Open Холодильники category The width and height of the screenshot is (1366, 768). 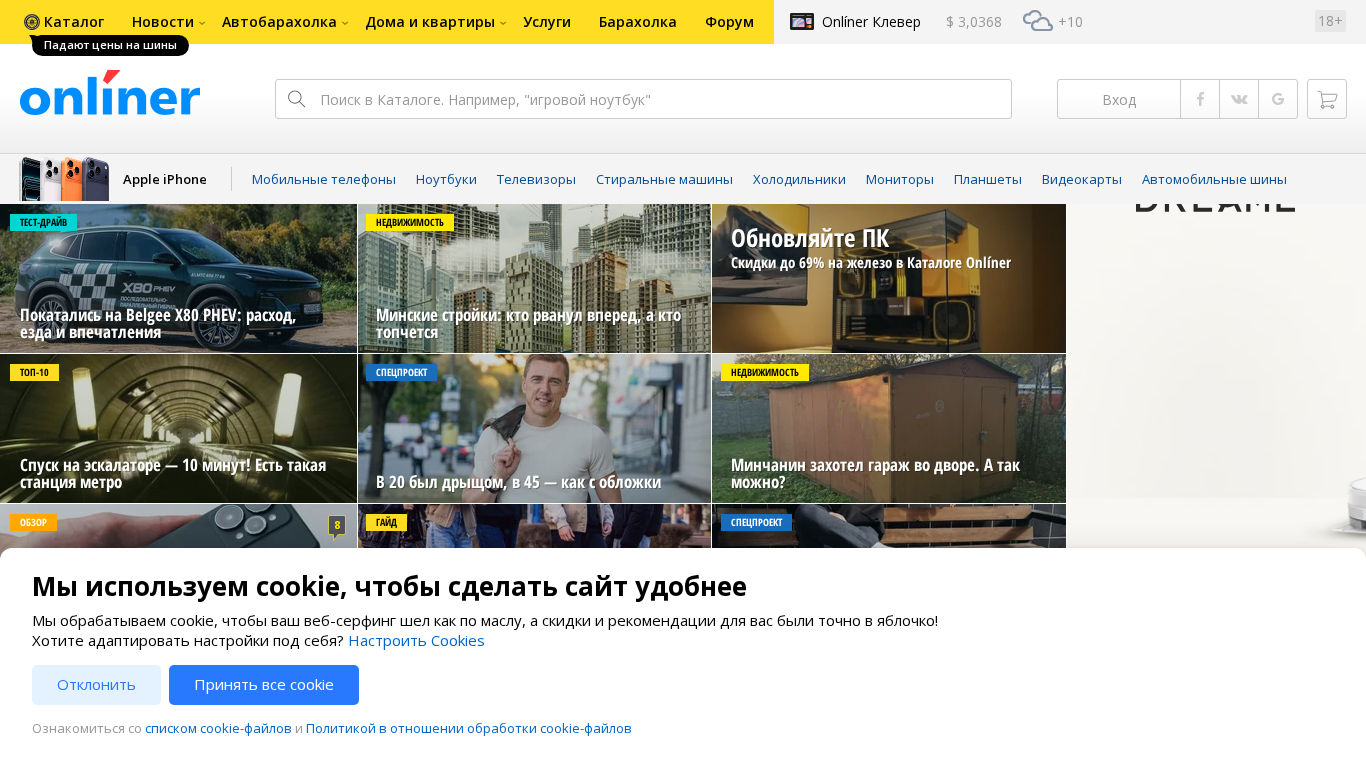[x=799, y=179]
